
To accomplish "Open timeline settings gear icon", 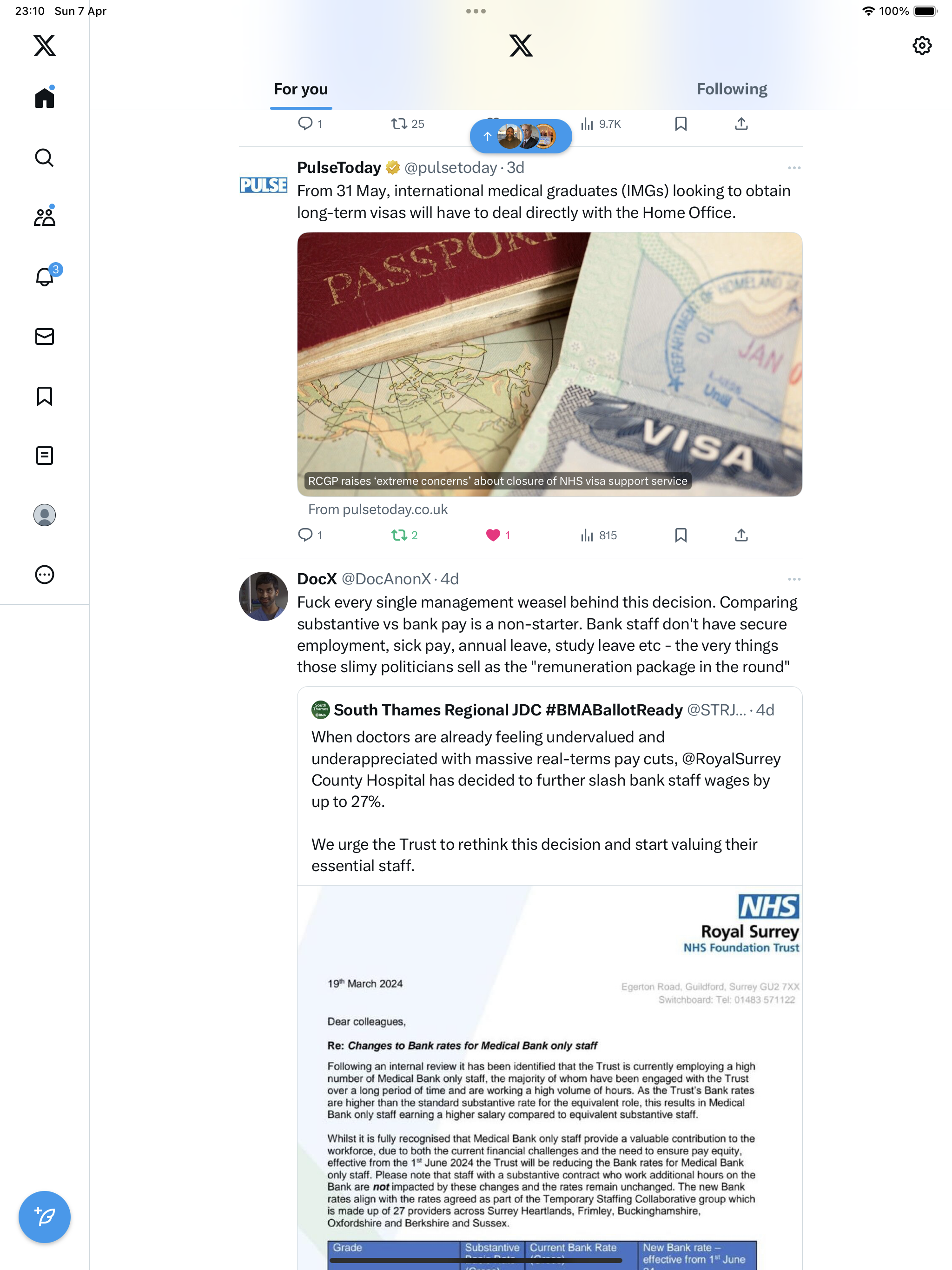I will pos(922,46).
